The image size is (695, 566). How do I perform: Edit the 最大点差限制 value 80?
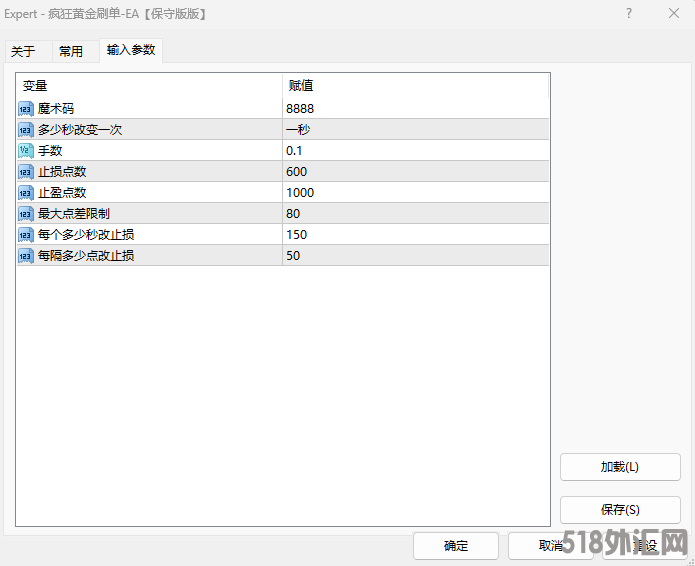pyautogui.click(x=415, y=214)
